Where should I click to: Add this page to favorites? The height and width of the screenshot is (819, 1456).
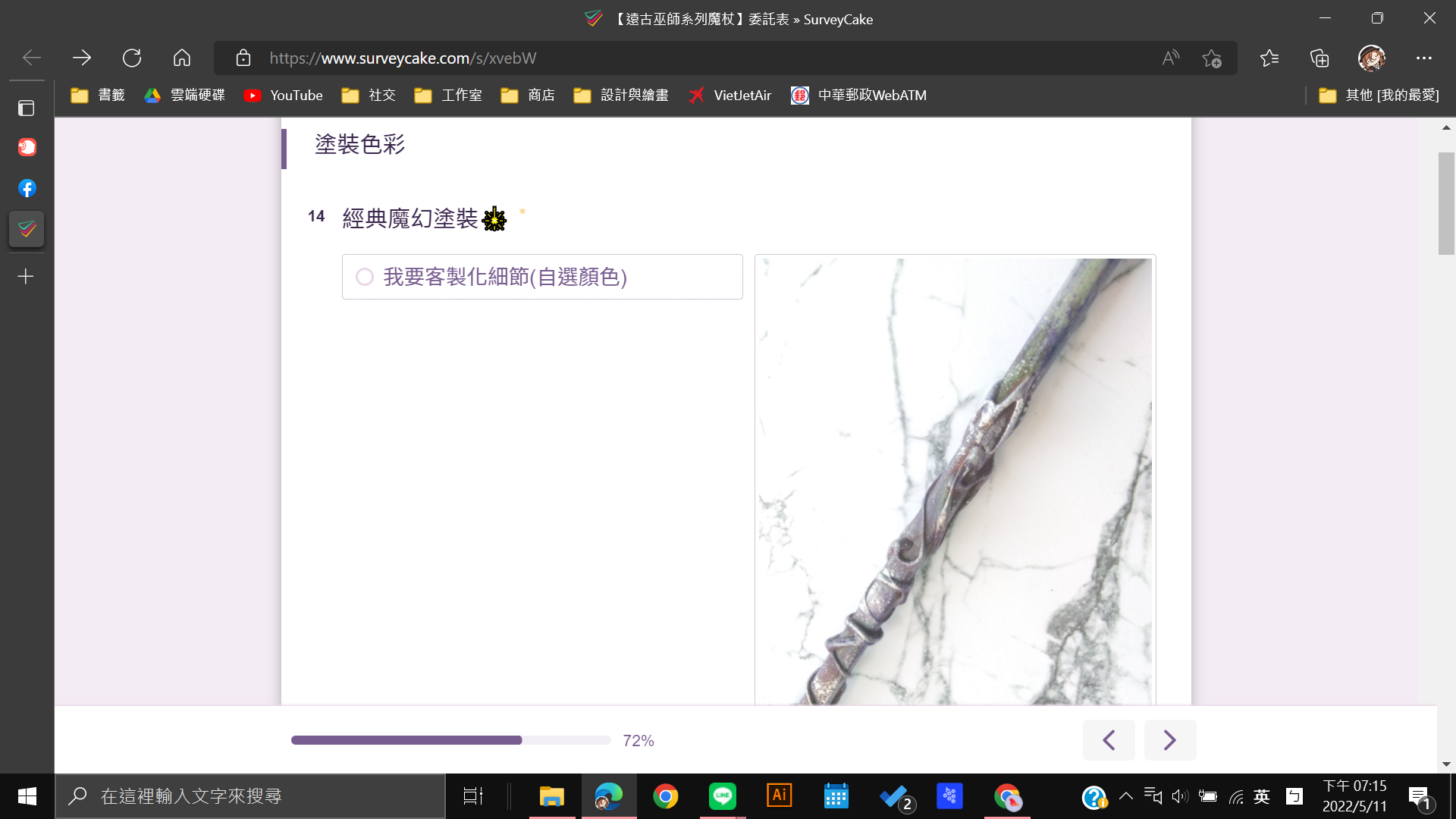click(x=1212, y=58)
